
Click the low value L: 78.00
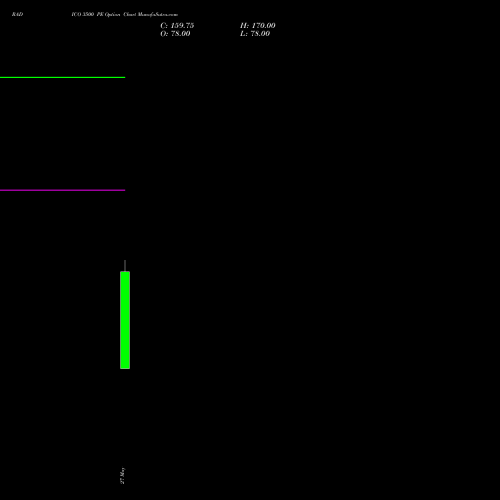point(255,34)
